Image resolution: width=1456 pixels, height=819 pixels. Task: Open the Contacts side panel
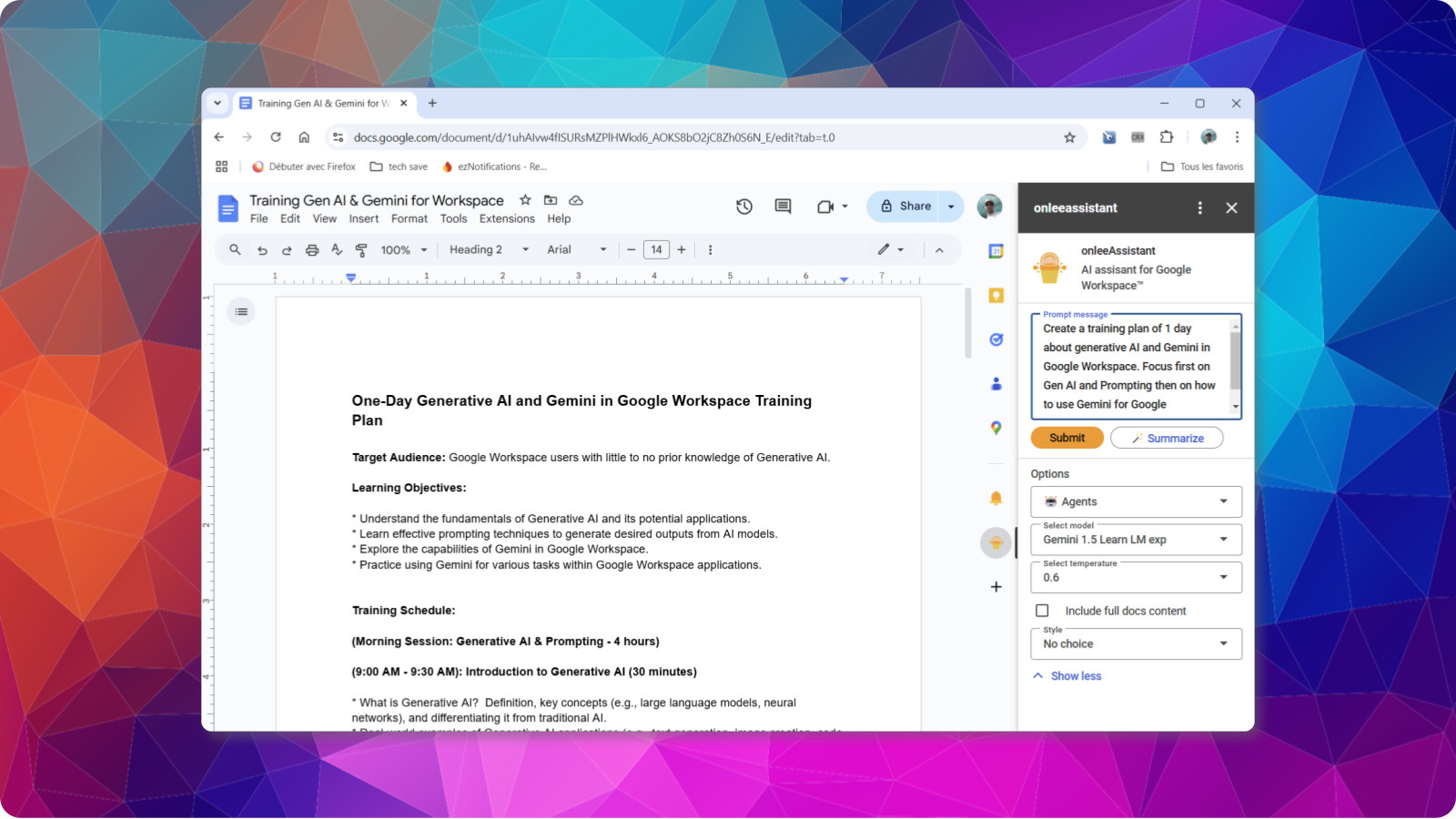click(996, 384)
